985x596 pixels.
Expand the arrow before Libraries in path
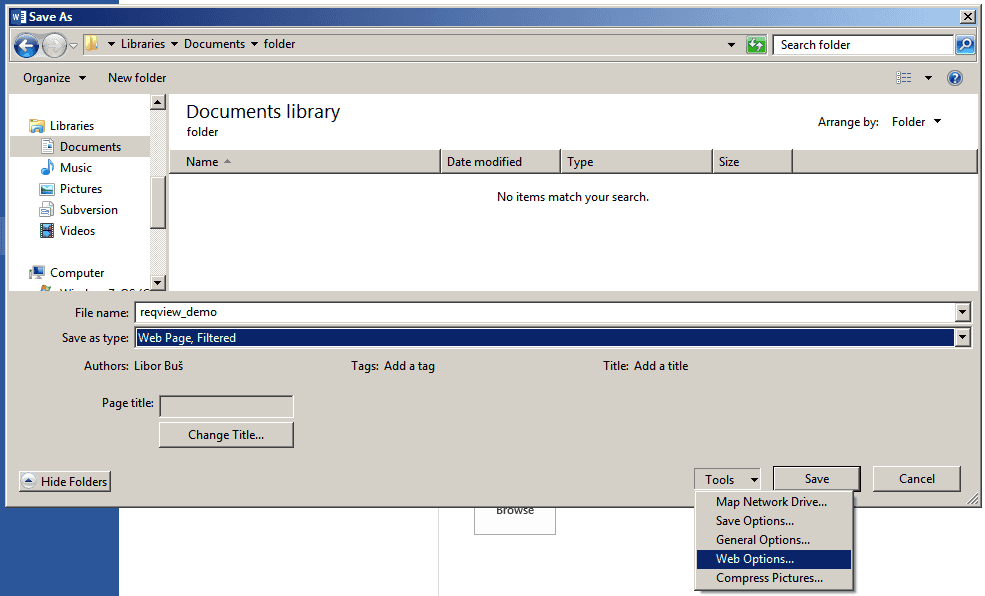pos(111,44)
